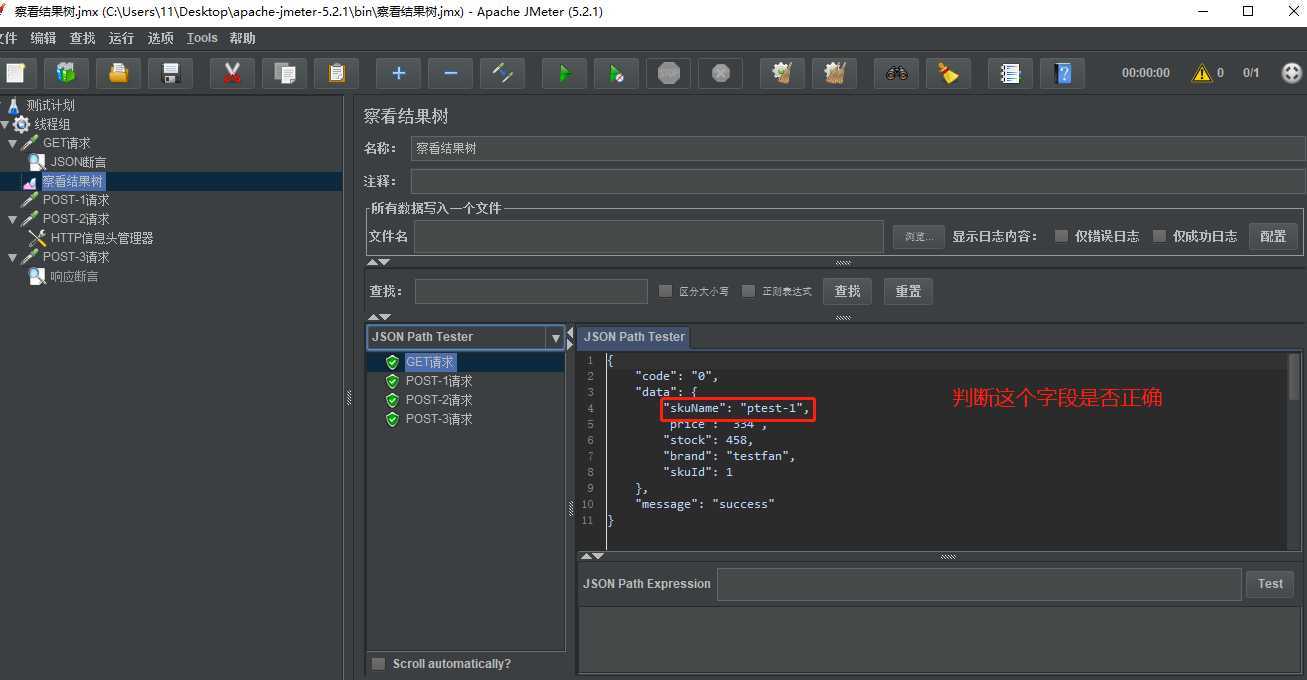The width and height of the screenshot is (1307, 680).
Task: Toggle the 区分大小写 checkbox
Action: [x=665, y=291]
